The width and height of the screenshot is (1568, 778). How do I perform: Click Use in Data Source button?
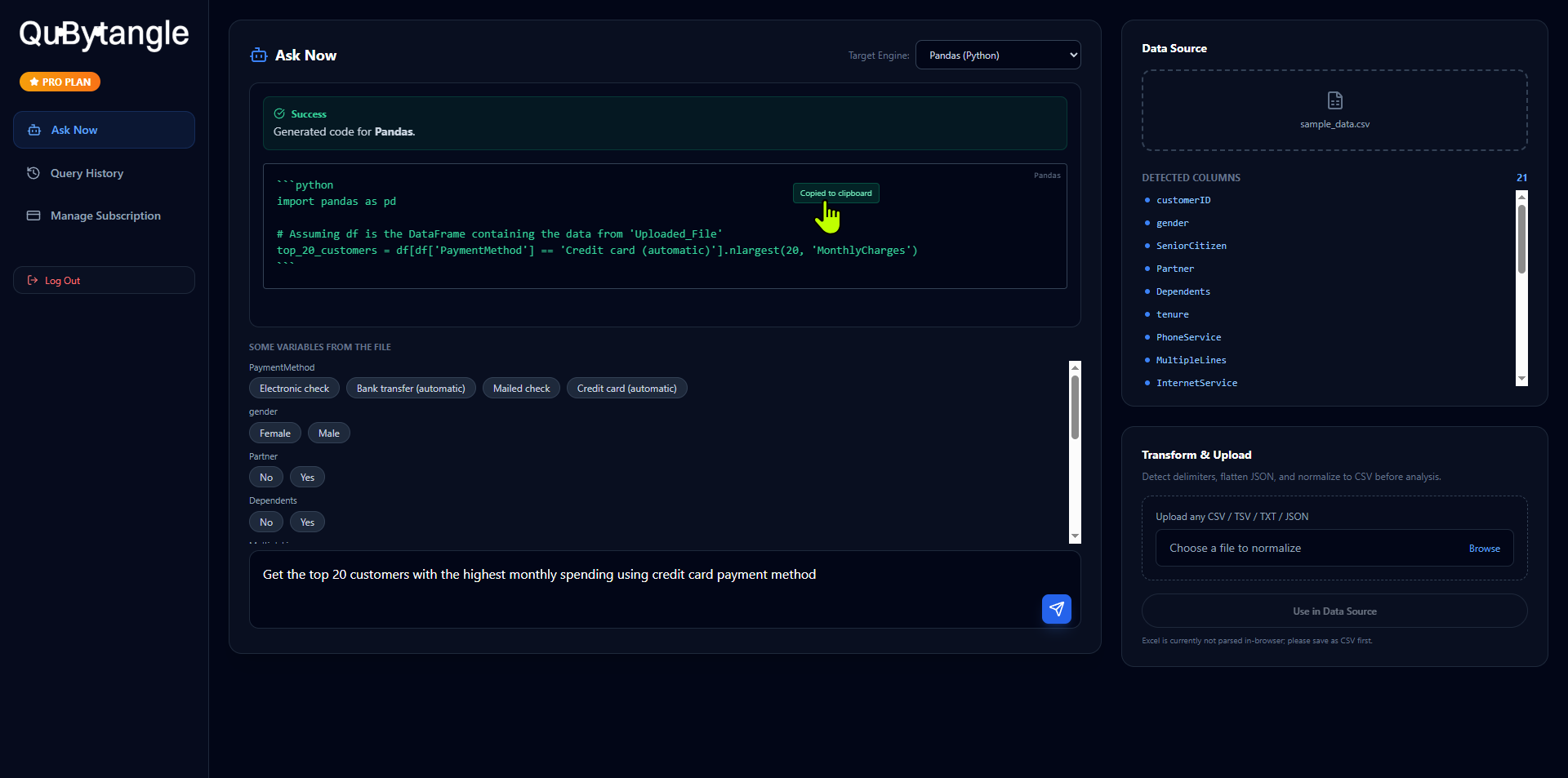(1334, 611)
